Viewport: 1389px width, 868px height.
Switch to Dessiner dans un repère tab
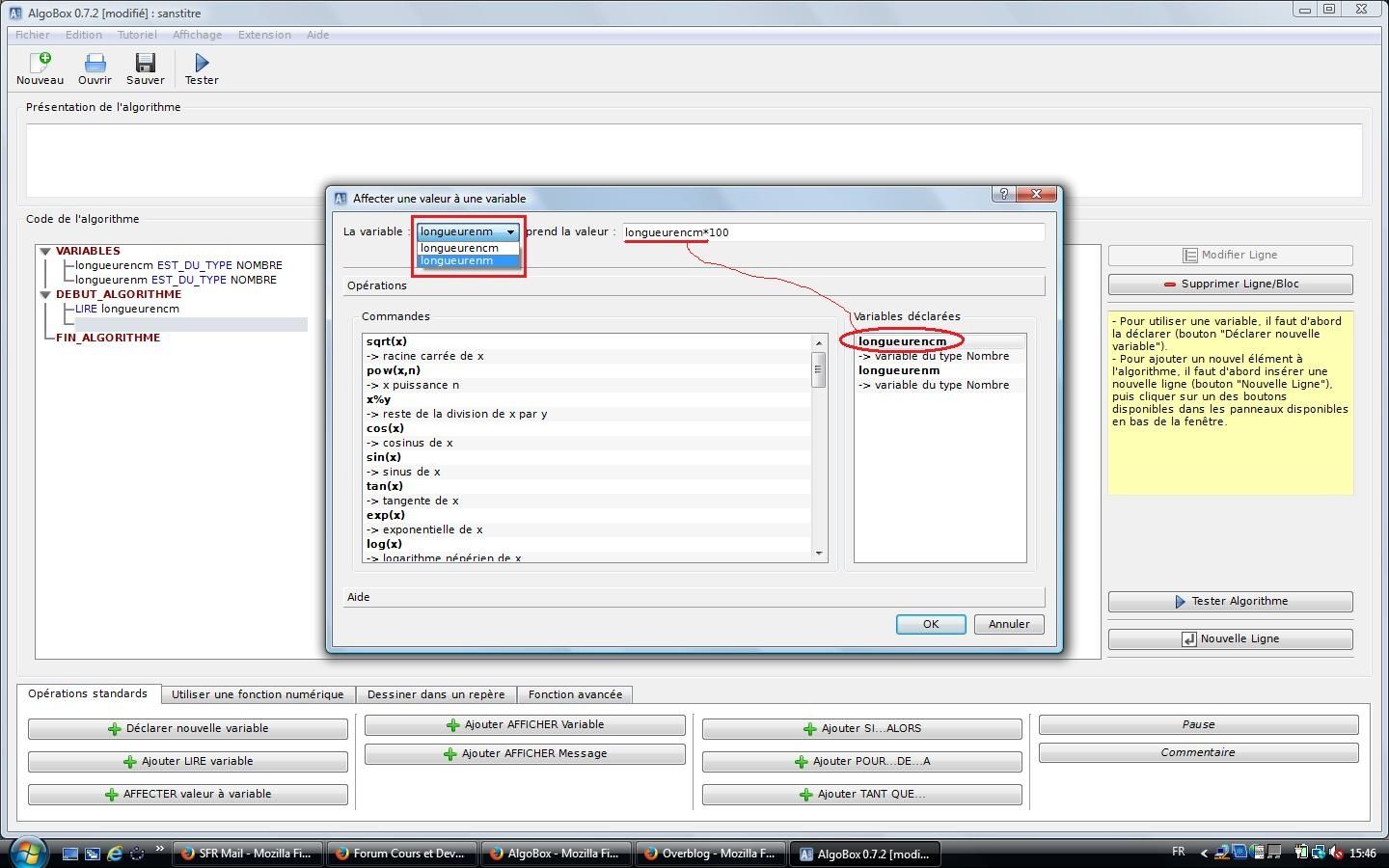point(436,694)
